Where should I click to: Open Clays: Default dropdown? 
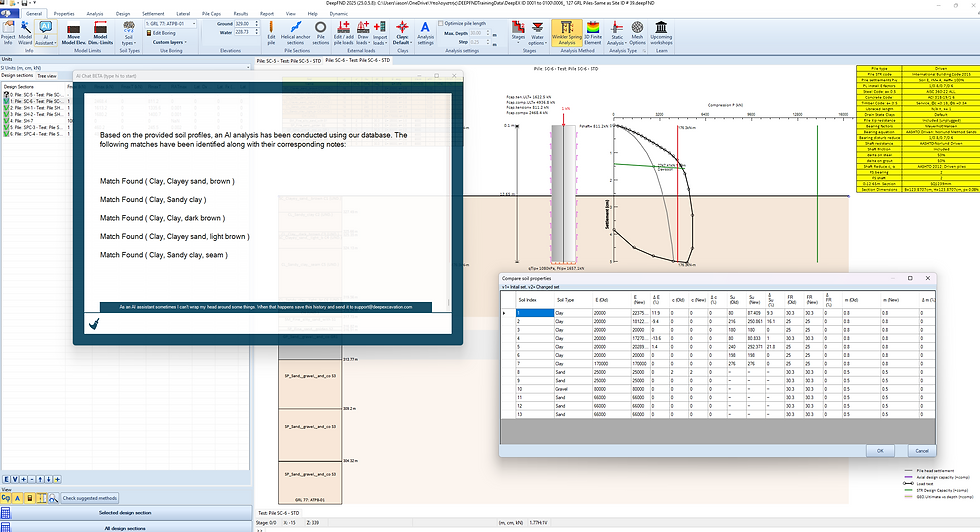[402, 33]
